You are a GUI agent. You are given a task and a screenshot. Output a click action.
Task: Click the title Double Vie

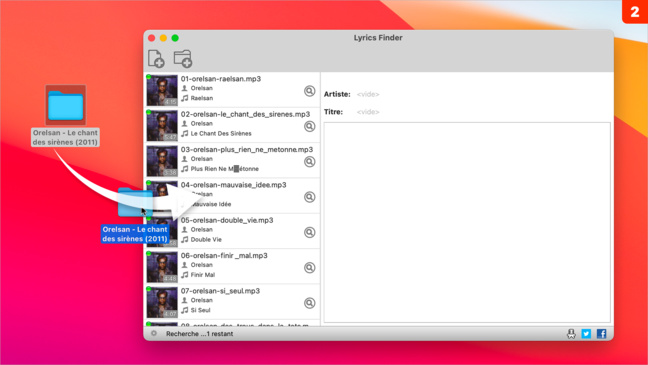[x=206, y=239]
